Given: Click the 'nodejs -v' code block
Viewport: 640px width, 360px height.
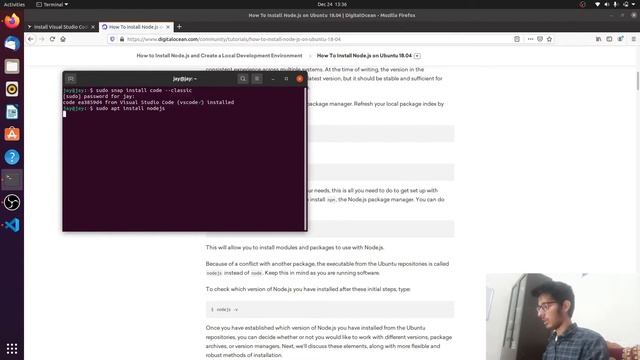Looking at the screenshot, I should (x=330, y=309).
